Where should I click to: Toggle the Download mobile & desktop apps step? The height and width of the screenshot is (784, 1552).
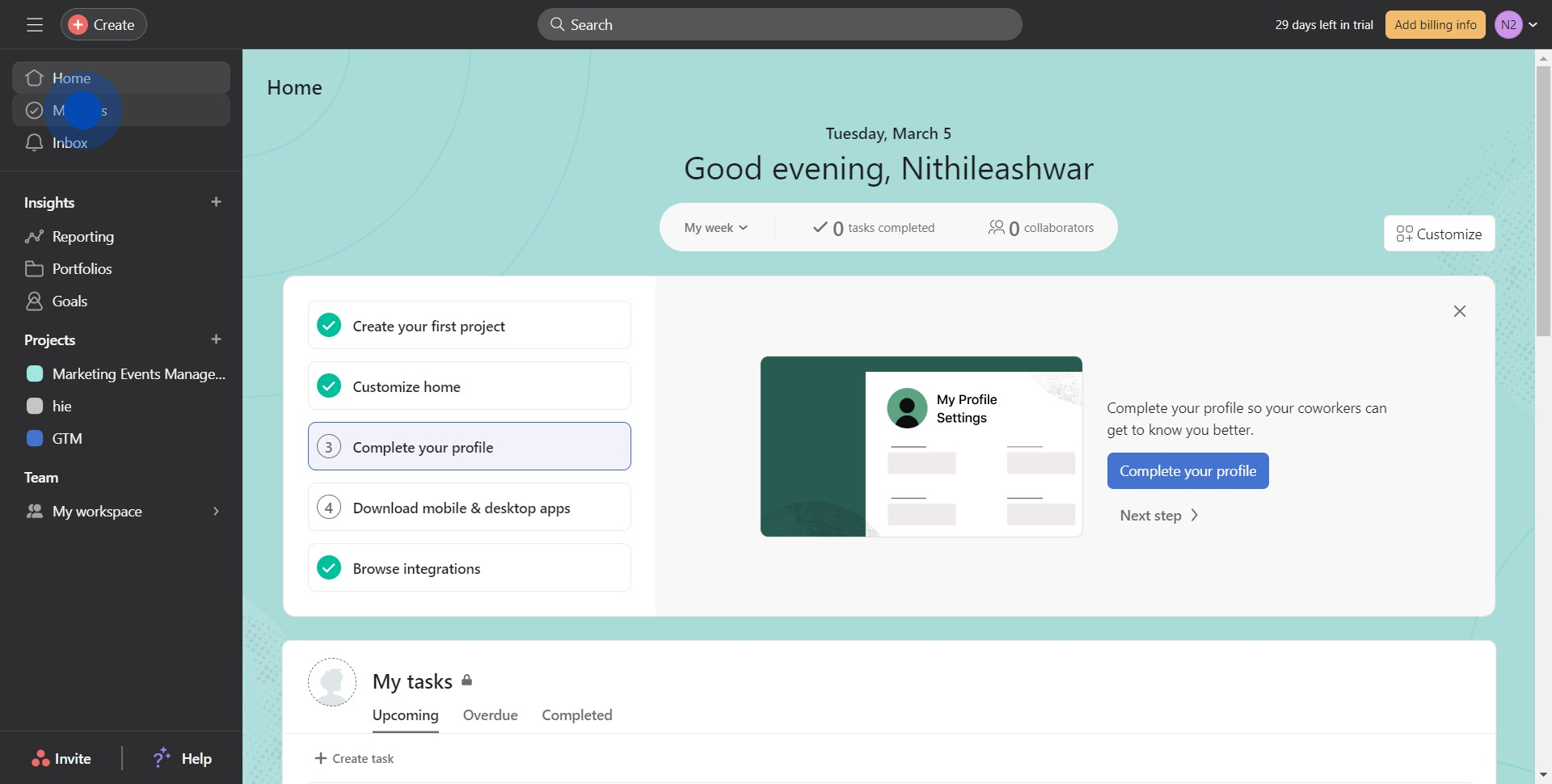pos(328,507)
